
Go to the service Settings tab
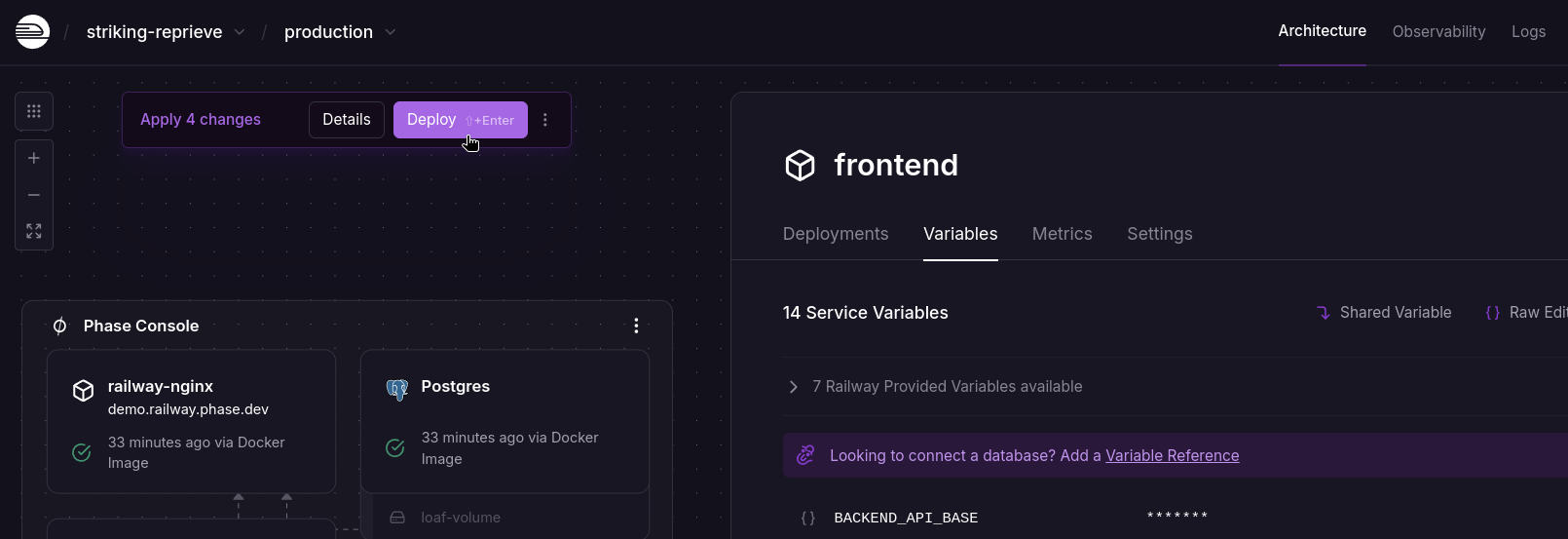(x=1159, y=234)
